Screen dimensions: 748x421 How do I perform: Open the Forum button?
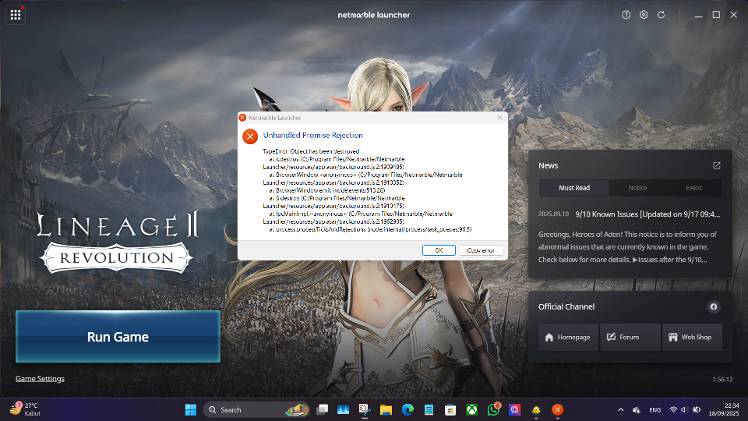pyautogui.click(x=630, y=337)
